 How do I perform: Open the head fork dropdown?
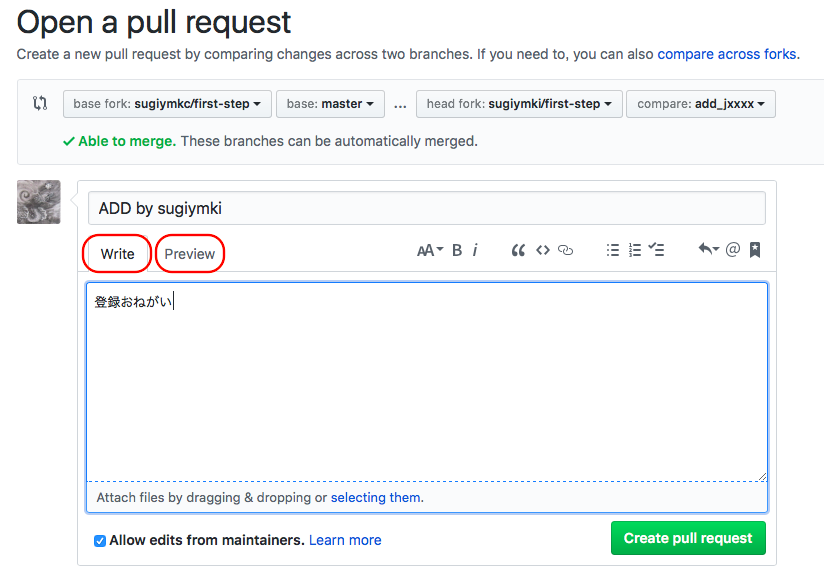coord(520,104)
